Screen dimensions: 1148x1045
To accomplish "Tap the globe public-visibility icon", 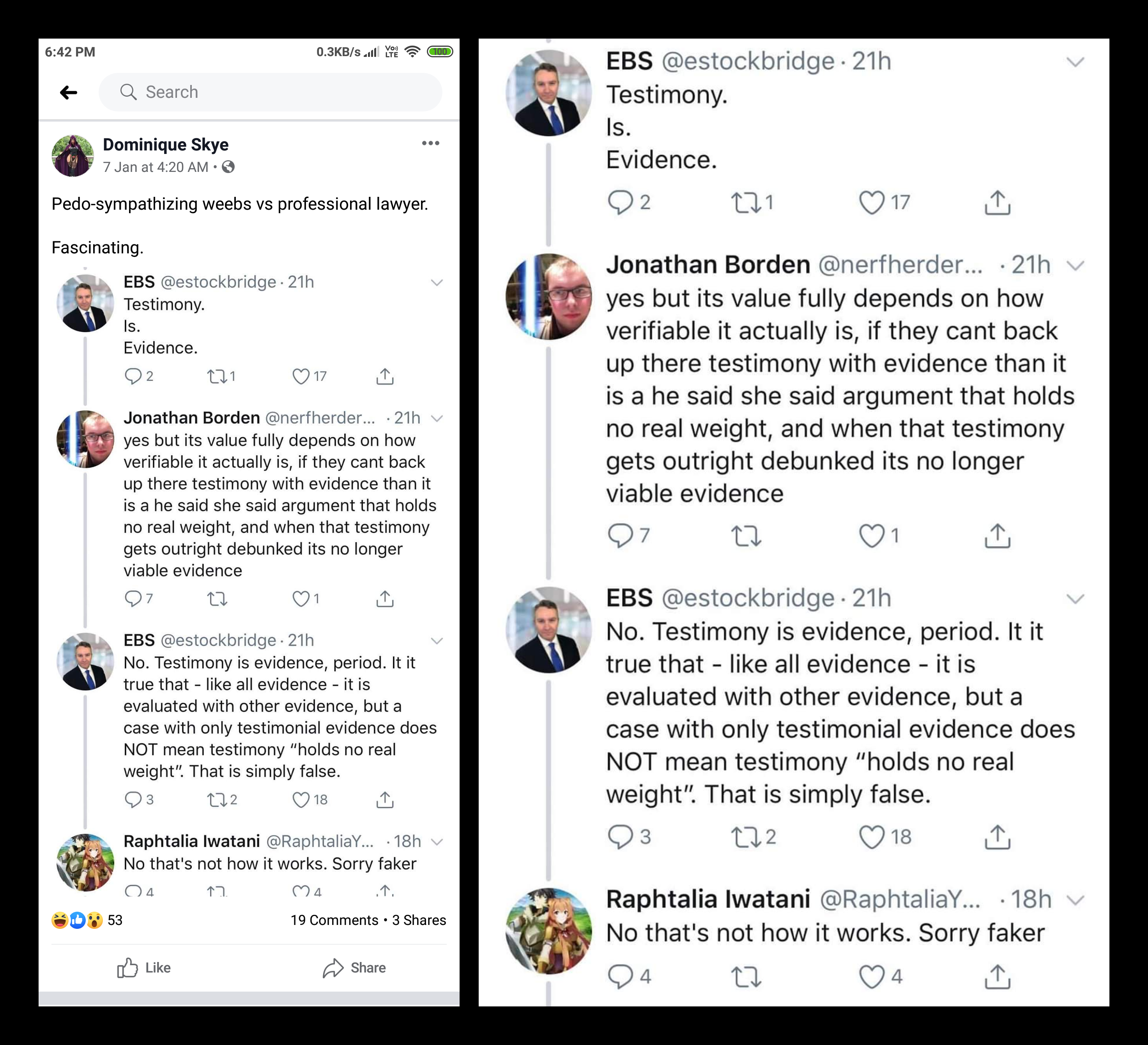I will pos(228,167).
